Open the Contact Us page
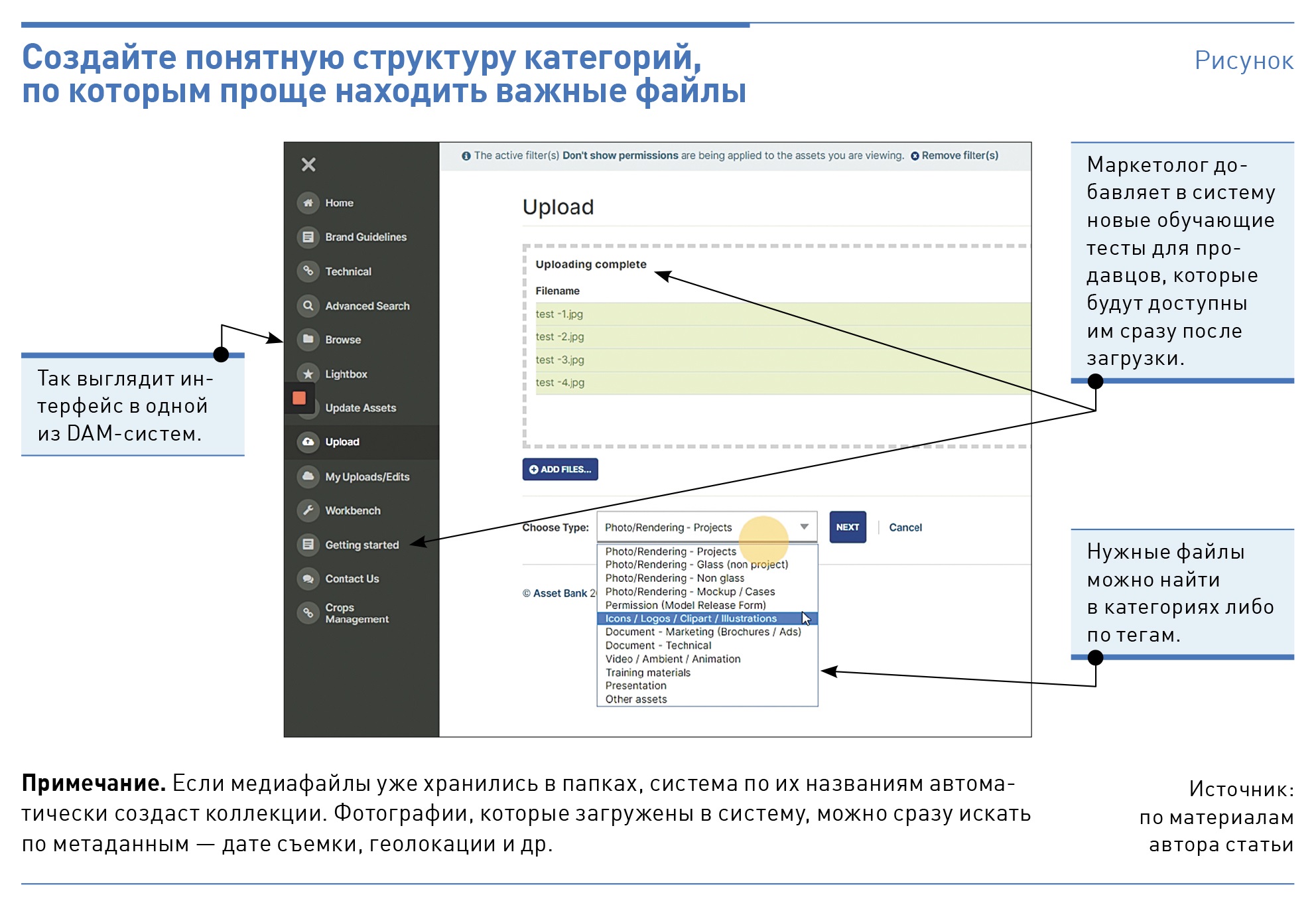Image resolution: width=1316 pixels, height=903 pixels. [352, 579]
